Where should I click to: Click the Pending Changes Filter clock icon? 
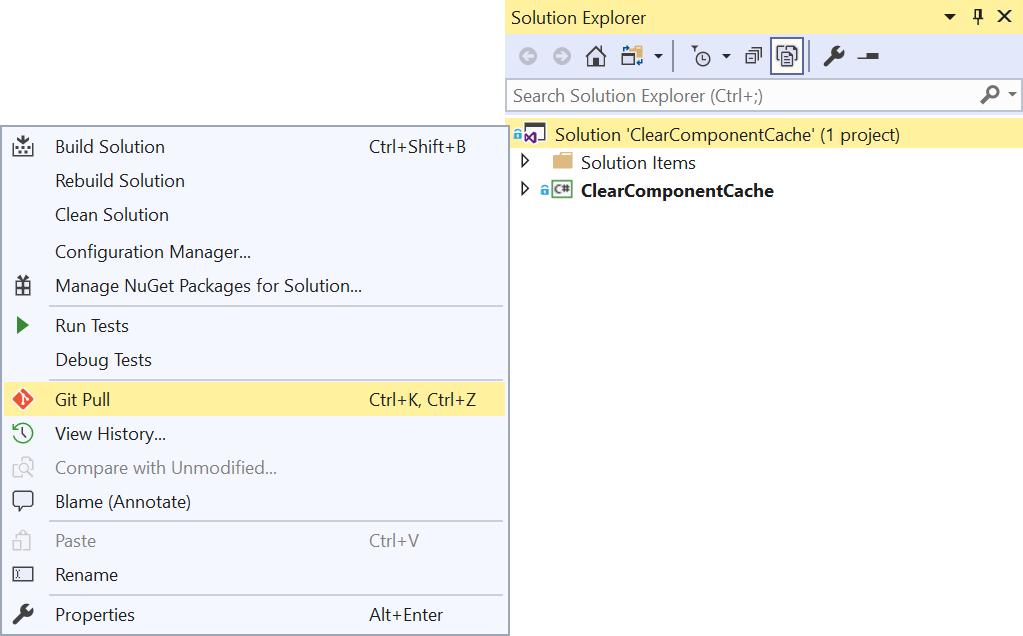click(701, 57)
